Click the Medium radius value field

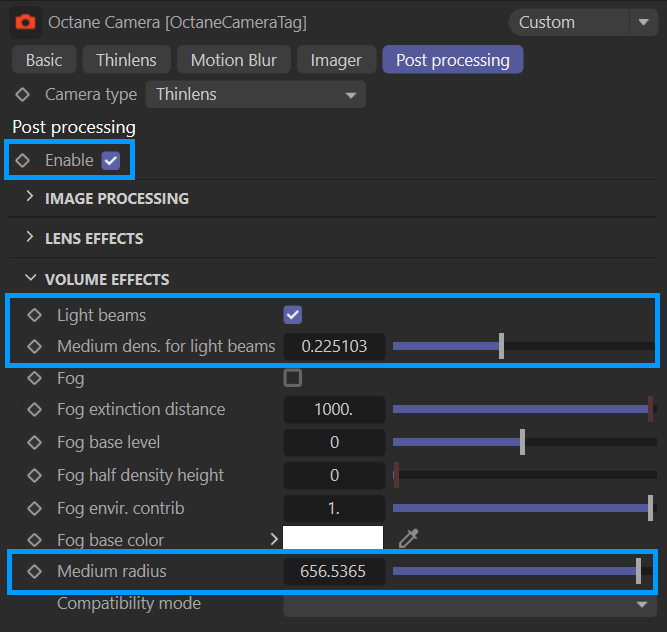tap(333, 572)
